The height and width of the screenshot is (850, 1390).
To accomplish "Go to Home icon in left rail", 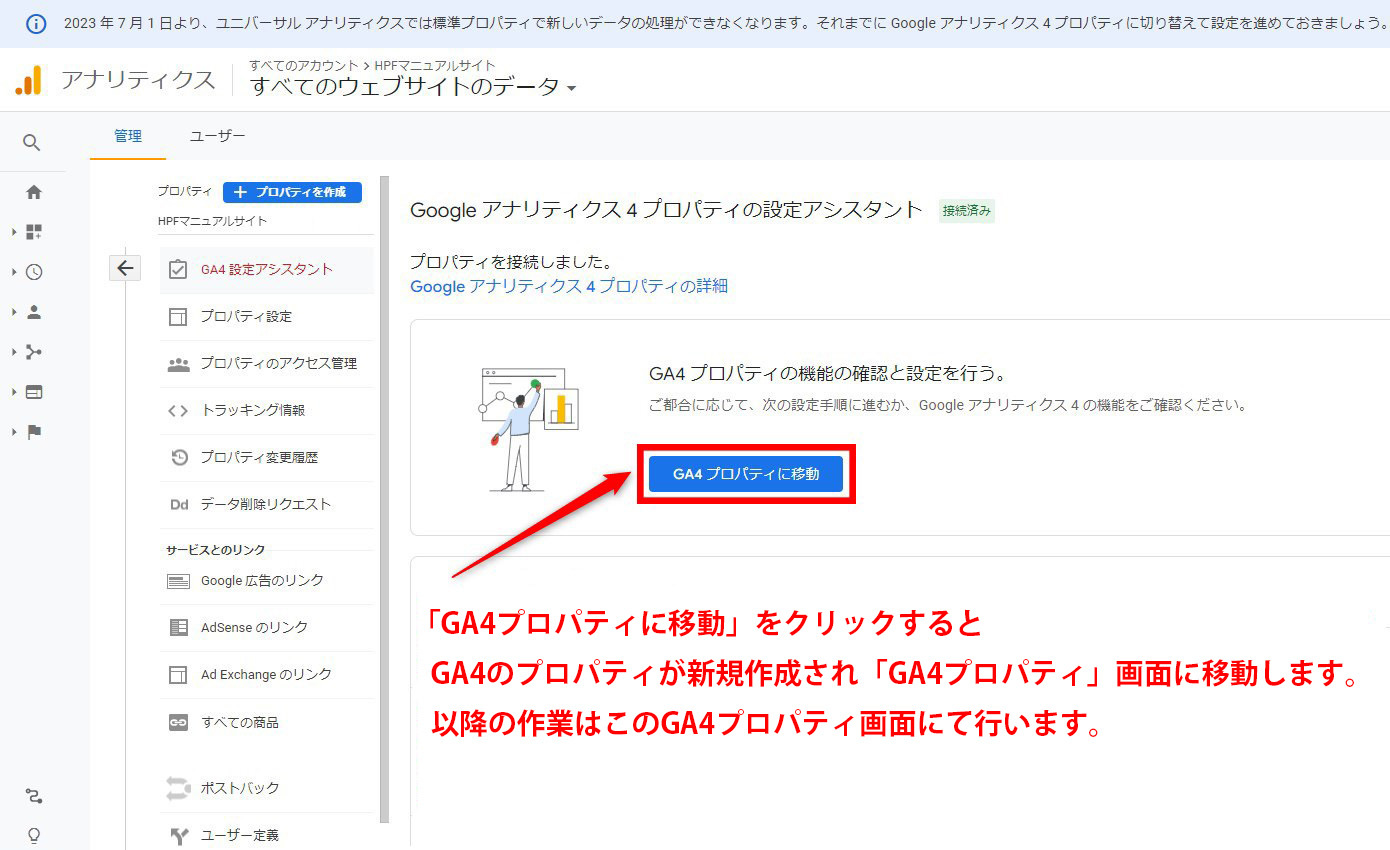I will tap(34, 192).
